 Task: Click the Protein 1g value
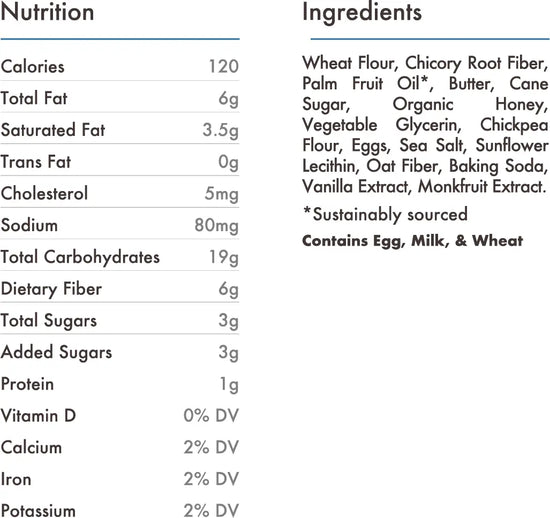tap(229, 385)
